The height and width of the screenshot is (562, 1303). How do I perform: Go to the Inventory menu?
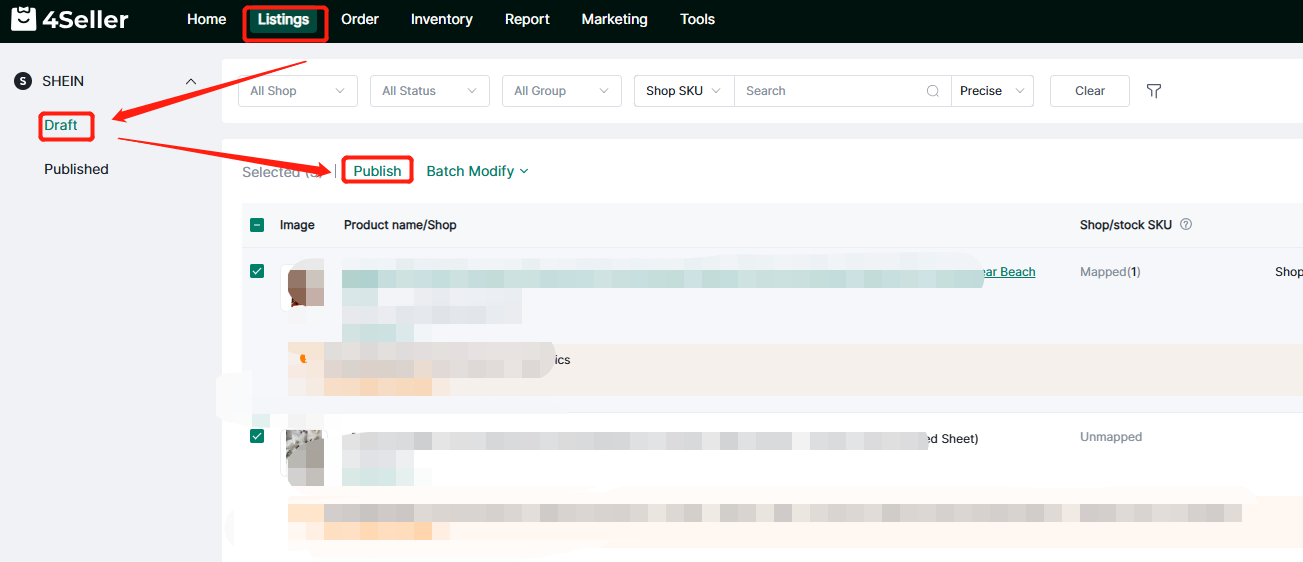tap(441, 20)
